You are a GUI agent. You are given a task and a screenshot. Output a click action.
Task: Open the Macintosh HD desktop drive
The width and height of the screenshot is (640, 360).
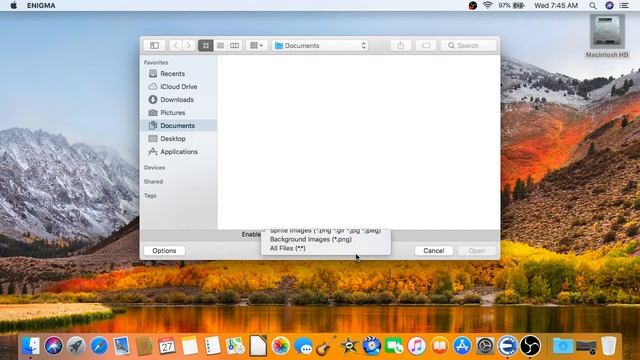[x=607, y=36]
